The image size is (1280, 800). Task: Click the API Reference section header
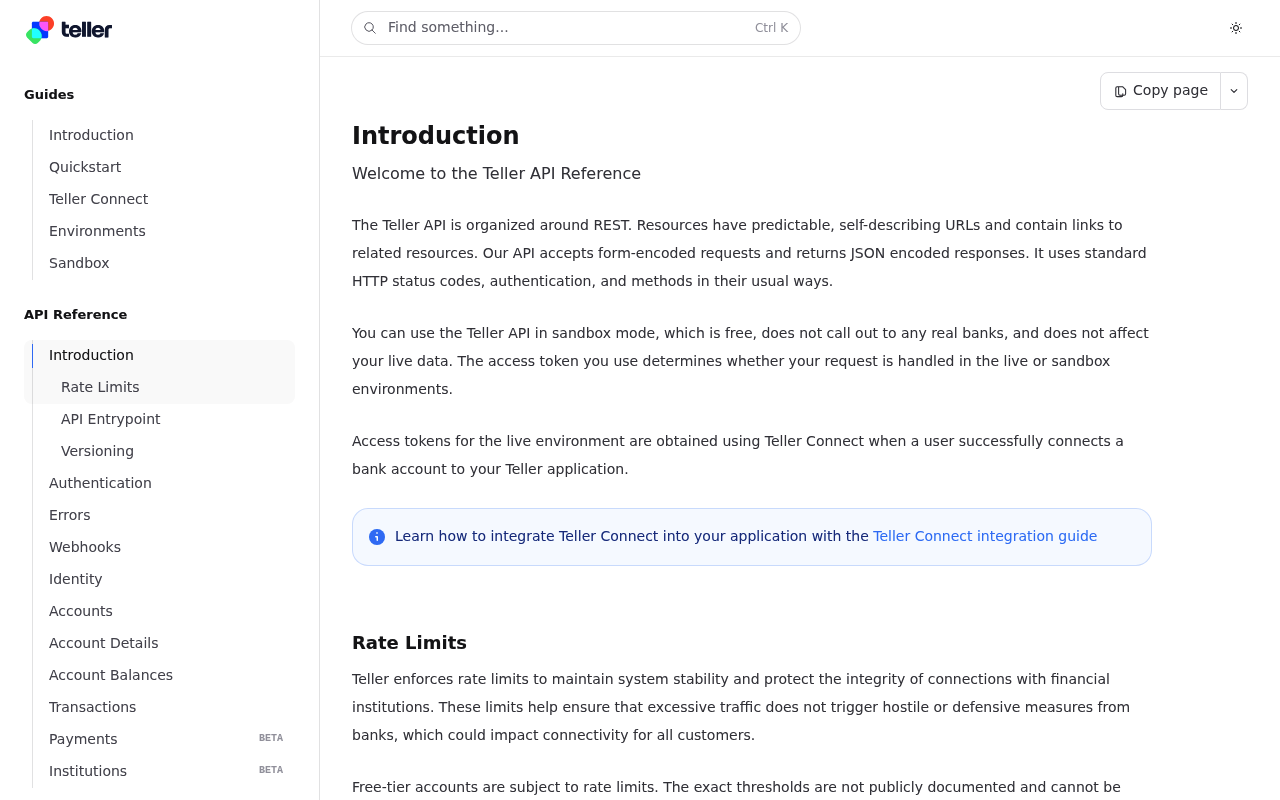pos(76,315)
